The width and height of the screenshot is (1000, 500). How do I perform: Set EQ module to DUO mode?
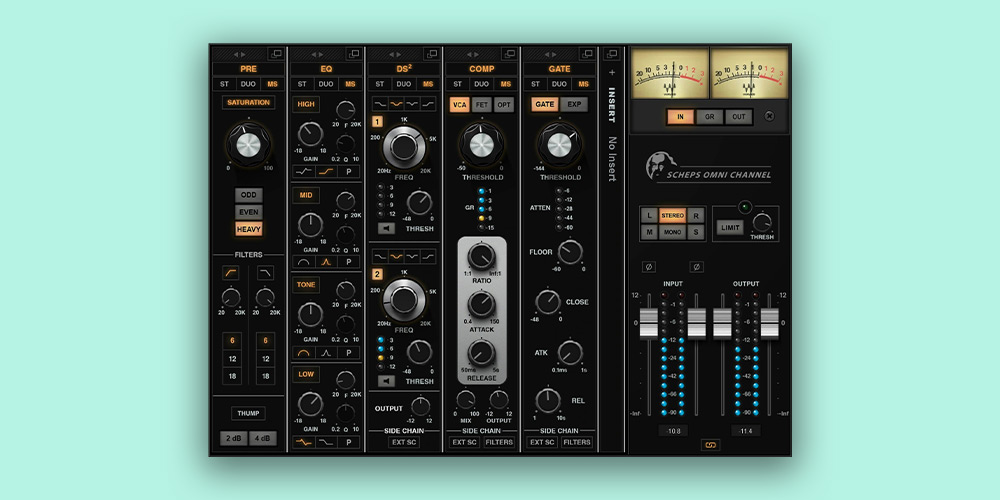tap(326, 84)
